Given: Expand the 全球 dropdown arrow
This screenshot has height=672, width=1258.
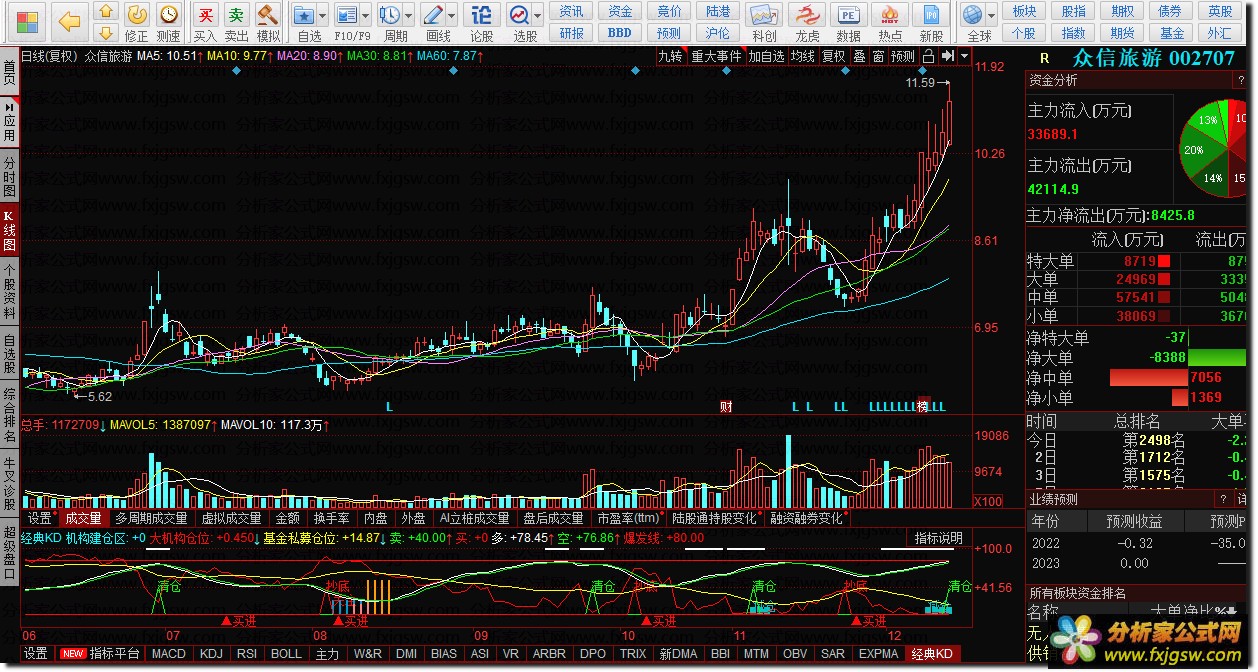Looking at the screenshot, I should pos(992,14).
